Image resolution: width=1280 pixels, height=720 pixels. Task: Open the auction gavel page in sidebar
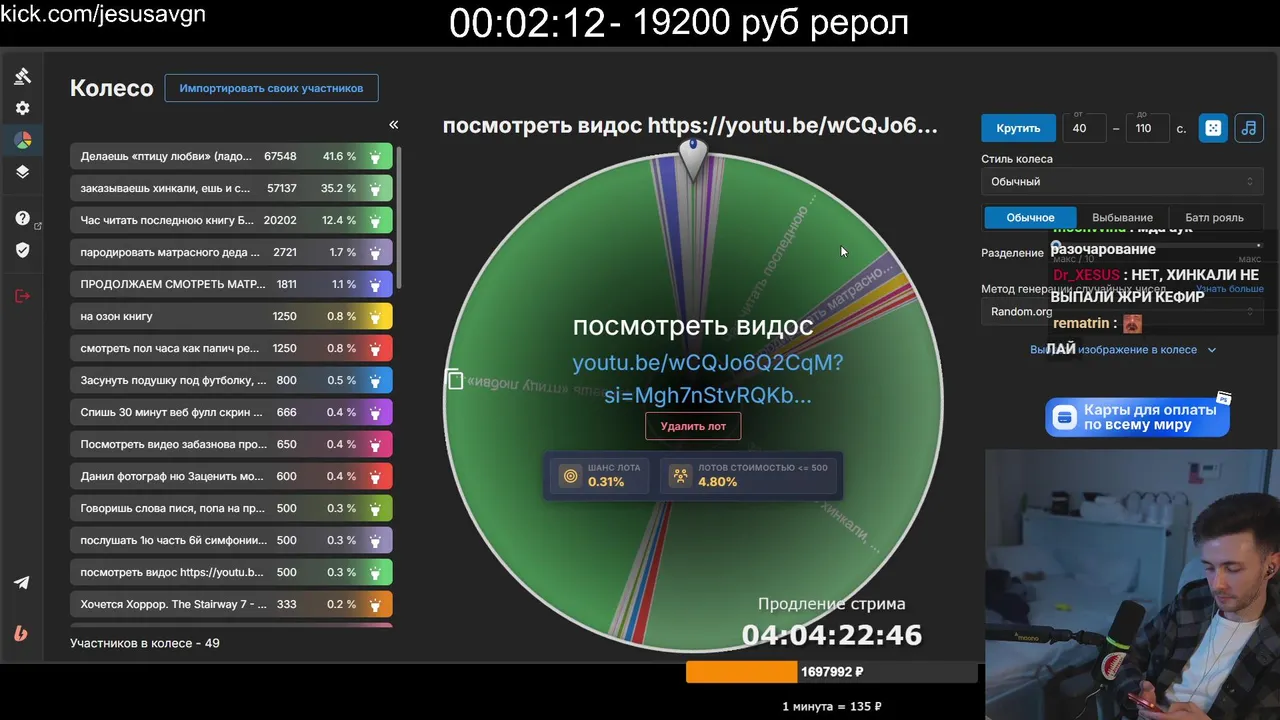coord(22,76)
